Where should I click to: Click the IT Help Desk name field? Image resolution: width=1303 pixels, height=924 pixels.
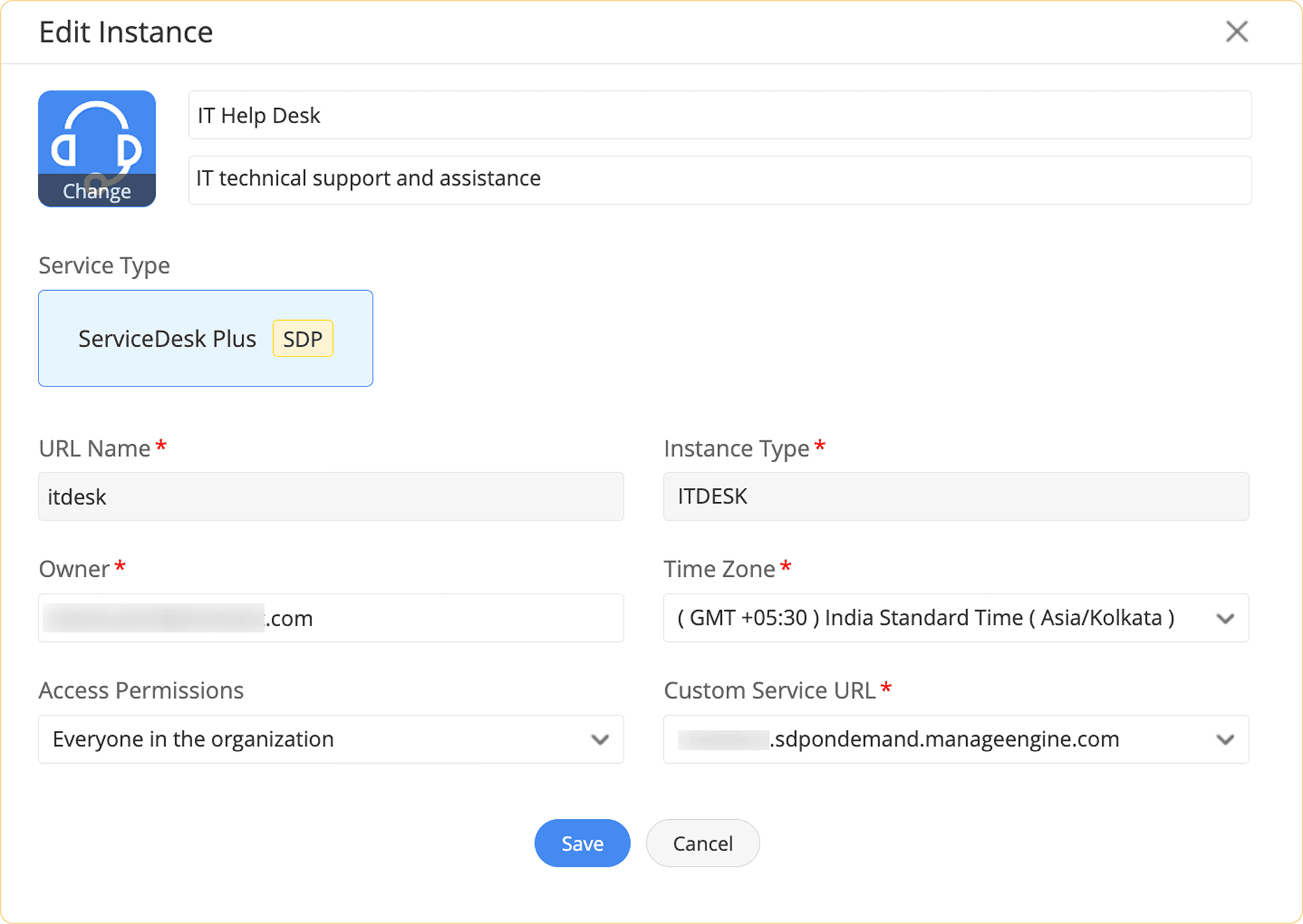tap(719, 115)
